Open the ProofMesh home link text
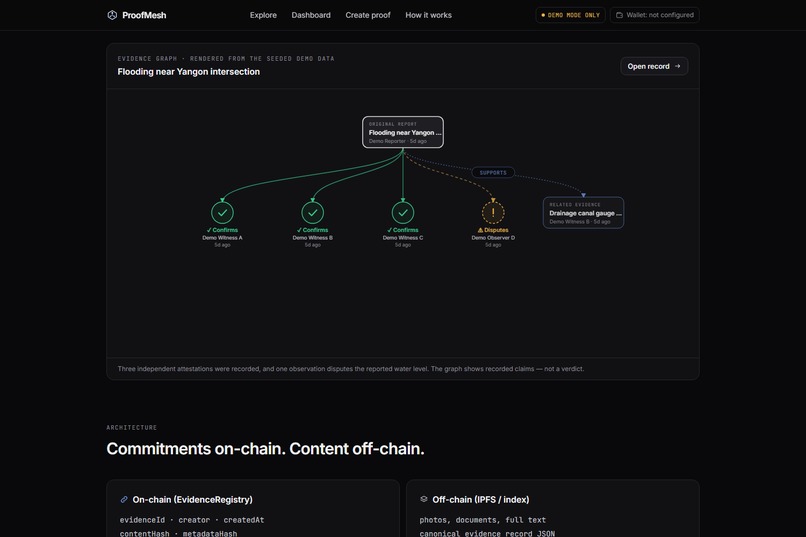Screen dimensions: 806x537 tap(144, 15)
